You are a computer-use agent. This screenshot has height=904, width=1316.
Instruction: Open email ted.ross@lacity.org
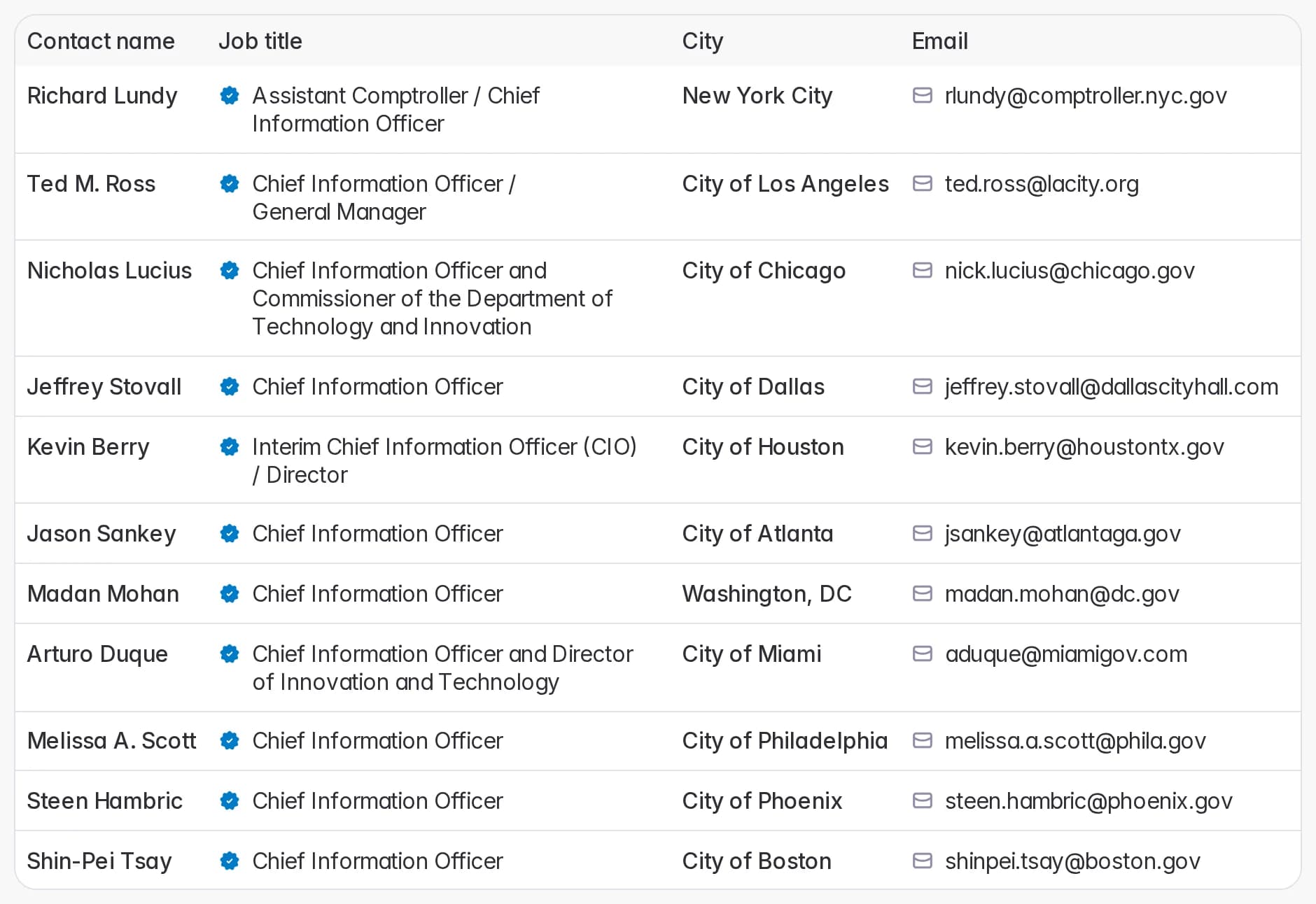pos(1042,184)
